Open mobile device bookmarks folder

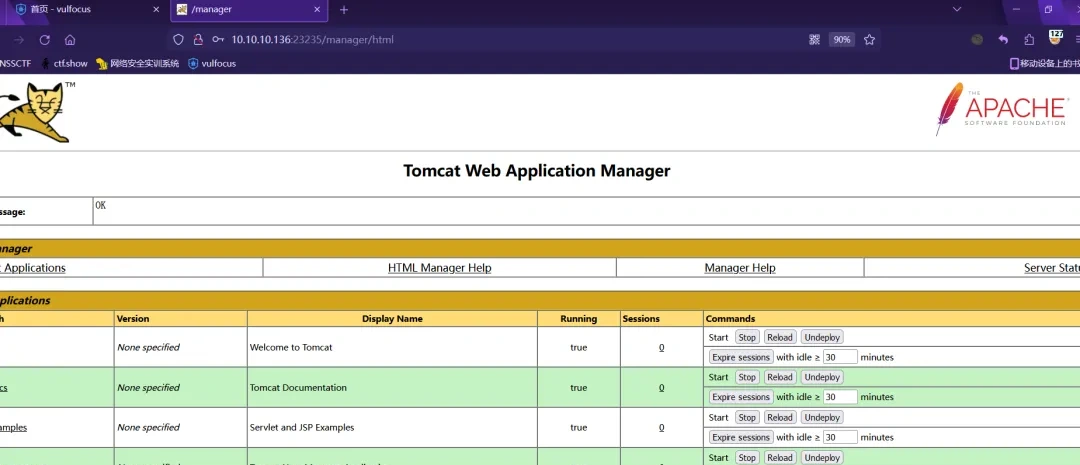(x=1043, y=63)
